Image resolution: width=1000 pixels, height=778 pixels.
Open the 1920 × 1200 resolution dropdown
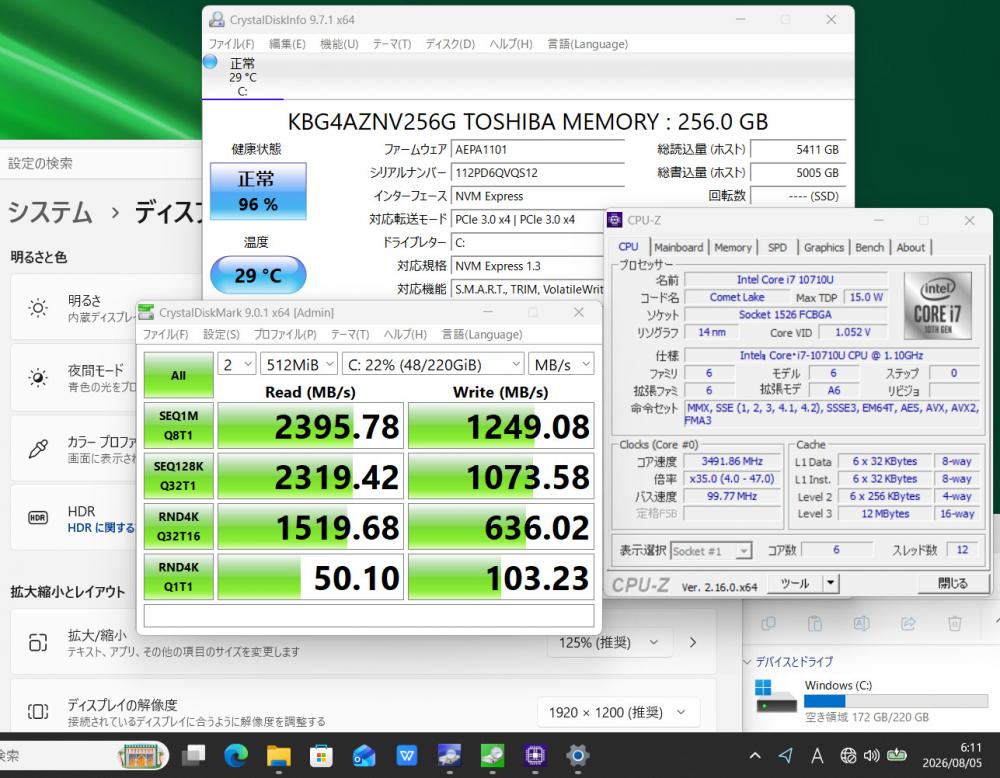(617, 712)
